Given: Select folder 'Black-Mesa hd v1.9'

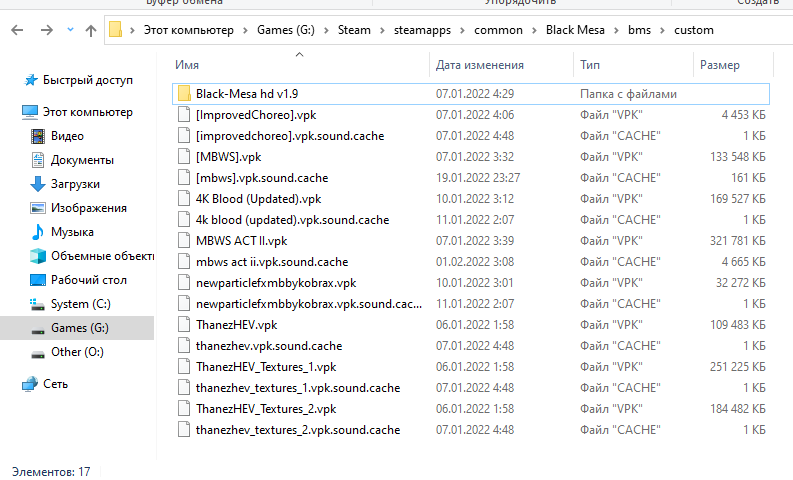Looking at the screenshot, I should [x=247, y=94].
